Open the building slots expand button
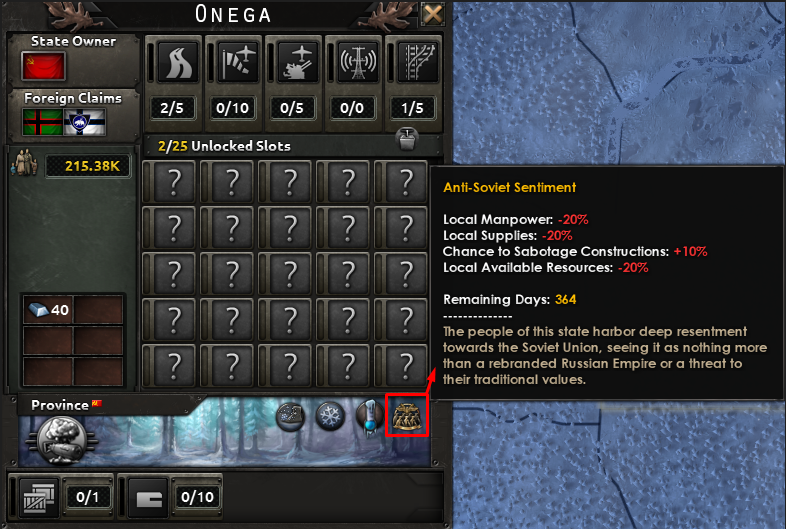This screenshot has width=786, height=529. pyautogui.click(x=407, y=138)
